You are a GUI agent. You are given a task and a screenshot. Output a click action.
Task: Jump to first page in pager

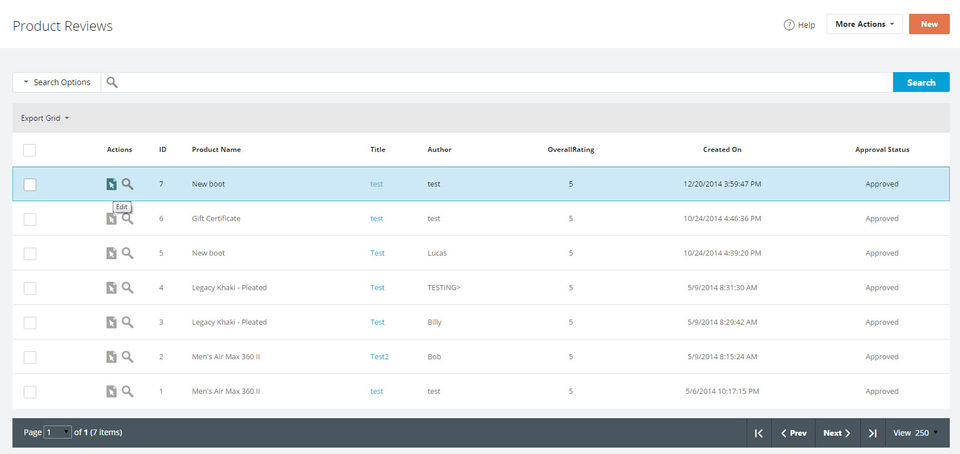(759, 433)
